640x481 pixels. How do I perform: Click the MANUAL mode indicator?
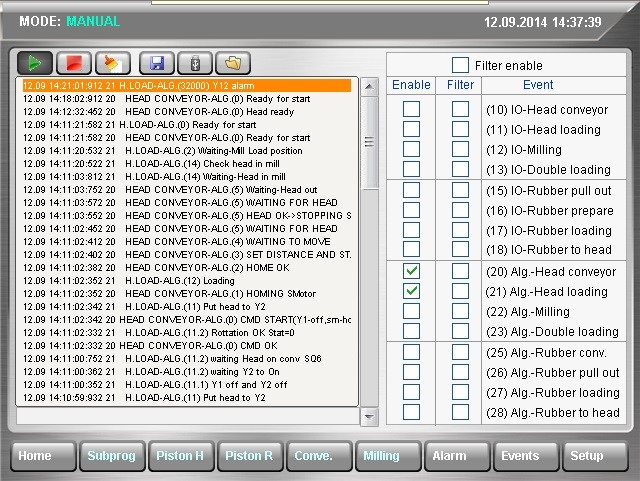pyautogui.click(x=93, y=21)
